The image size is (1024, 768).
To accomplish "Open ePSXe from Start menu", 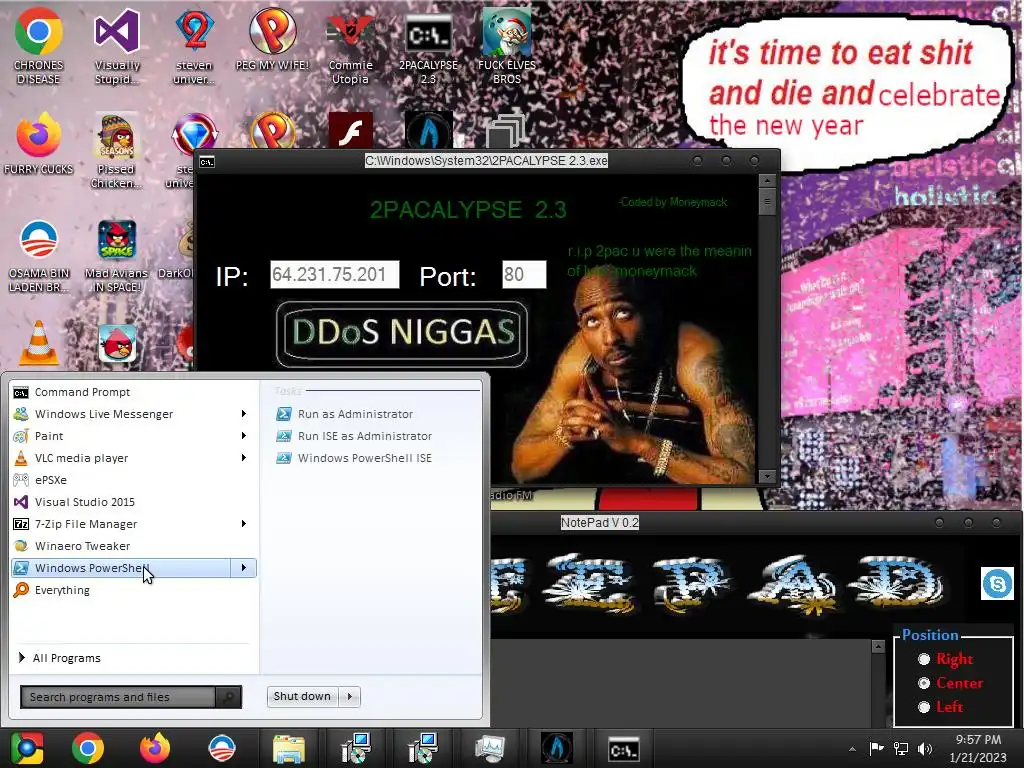I will click(x=134, y=480).
